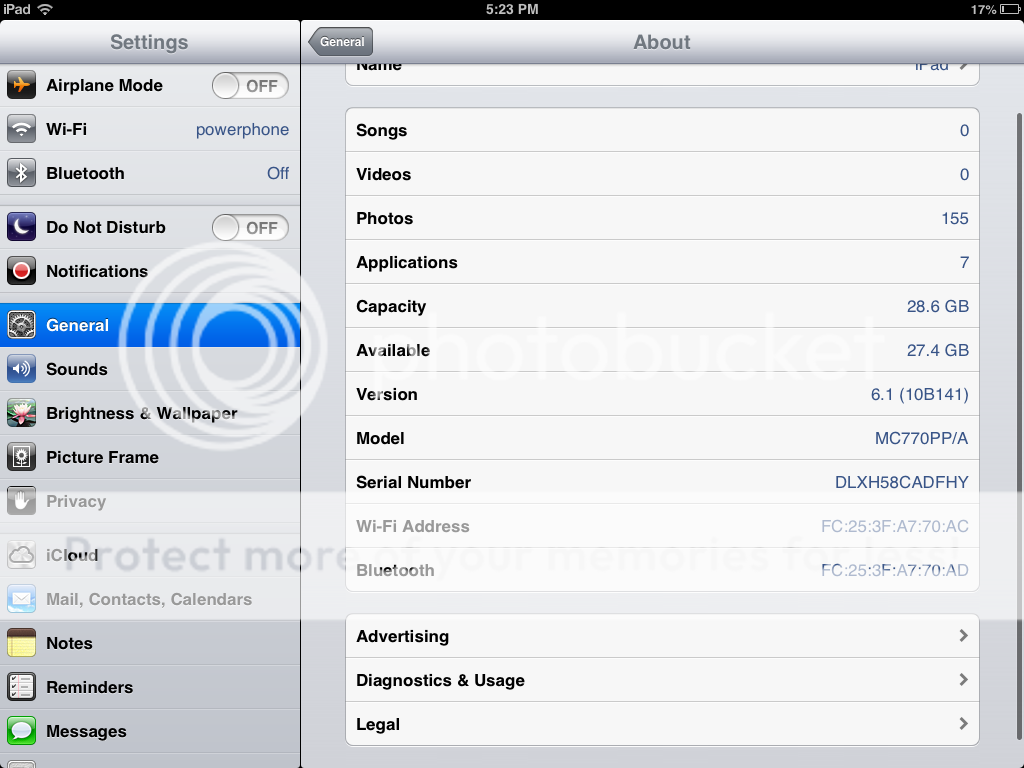
Task: Open Brightness & Wallpaper settings
Action: (150, 413)
